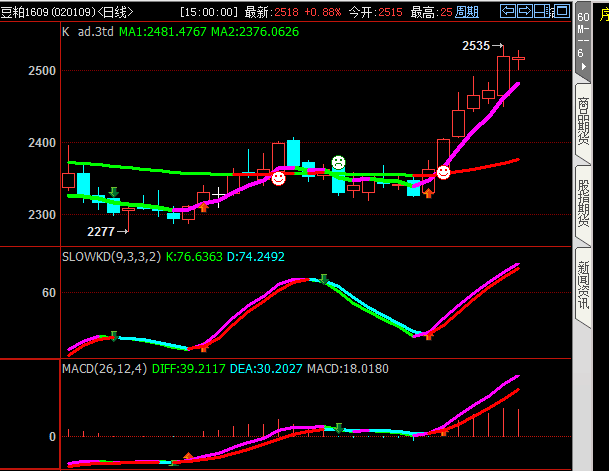Click the 最新:2518 latest price
Viewport: 609px width, 471px height.
coord(271,12)
